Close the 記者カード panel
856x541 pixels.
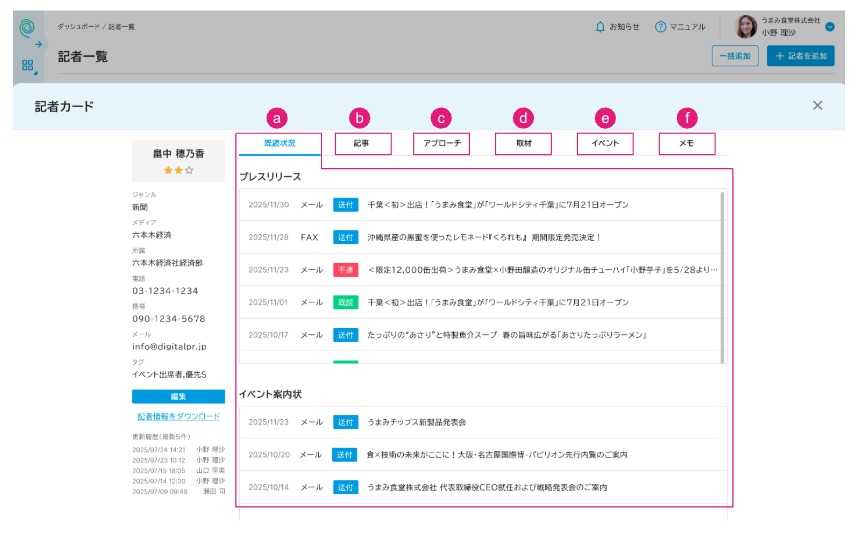tap(817, 105)
